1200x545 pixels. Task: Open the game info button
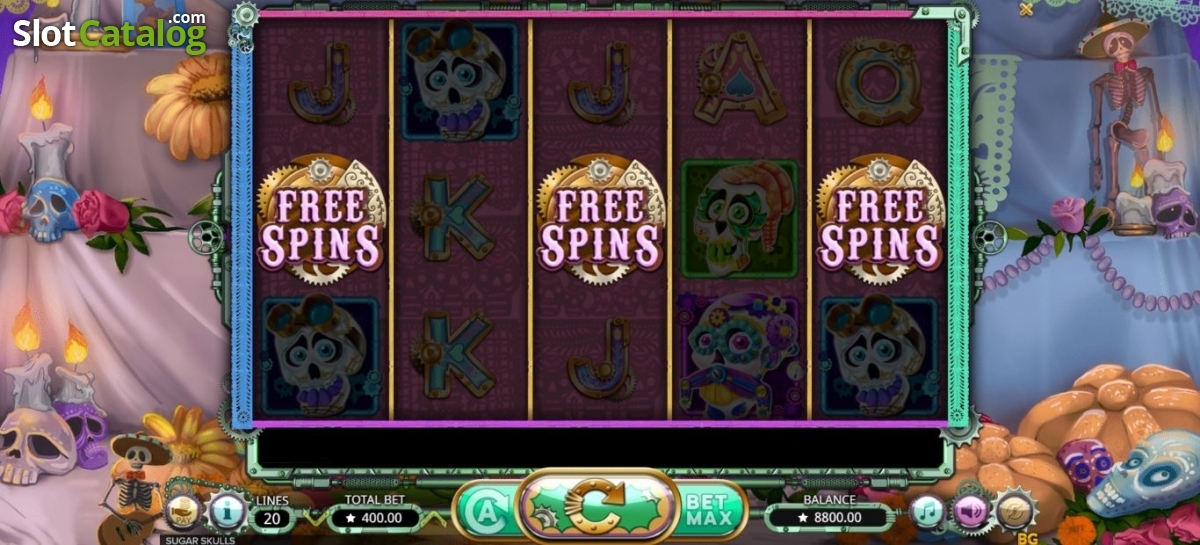pyautogui.click(x=227, y=512)
